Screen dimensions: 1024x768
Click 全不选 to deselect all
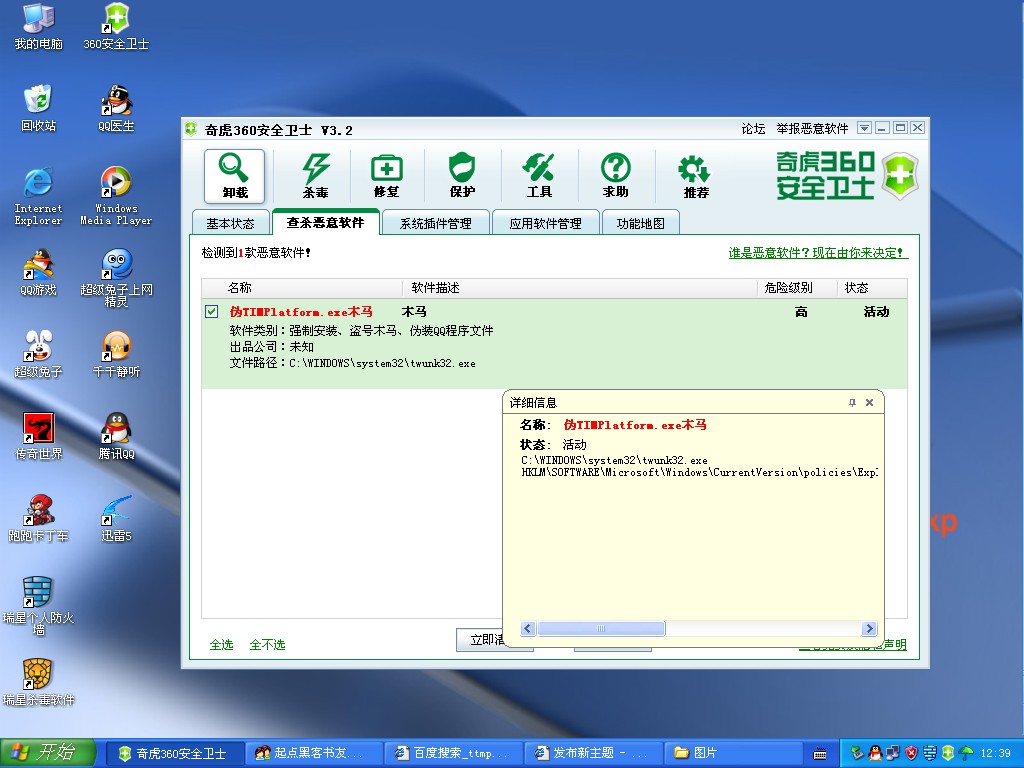267,645
